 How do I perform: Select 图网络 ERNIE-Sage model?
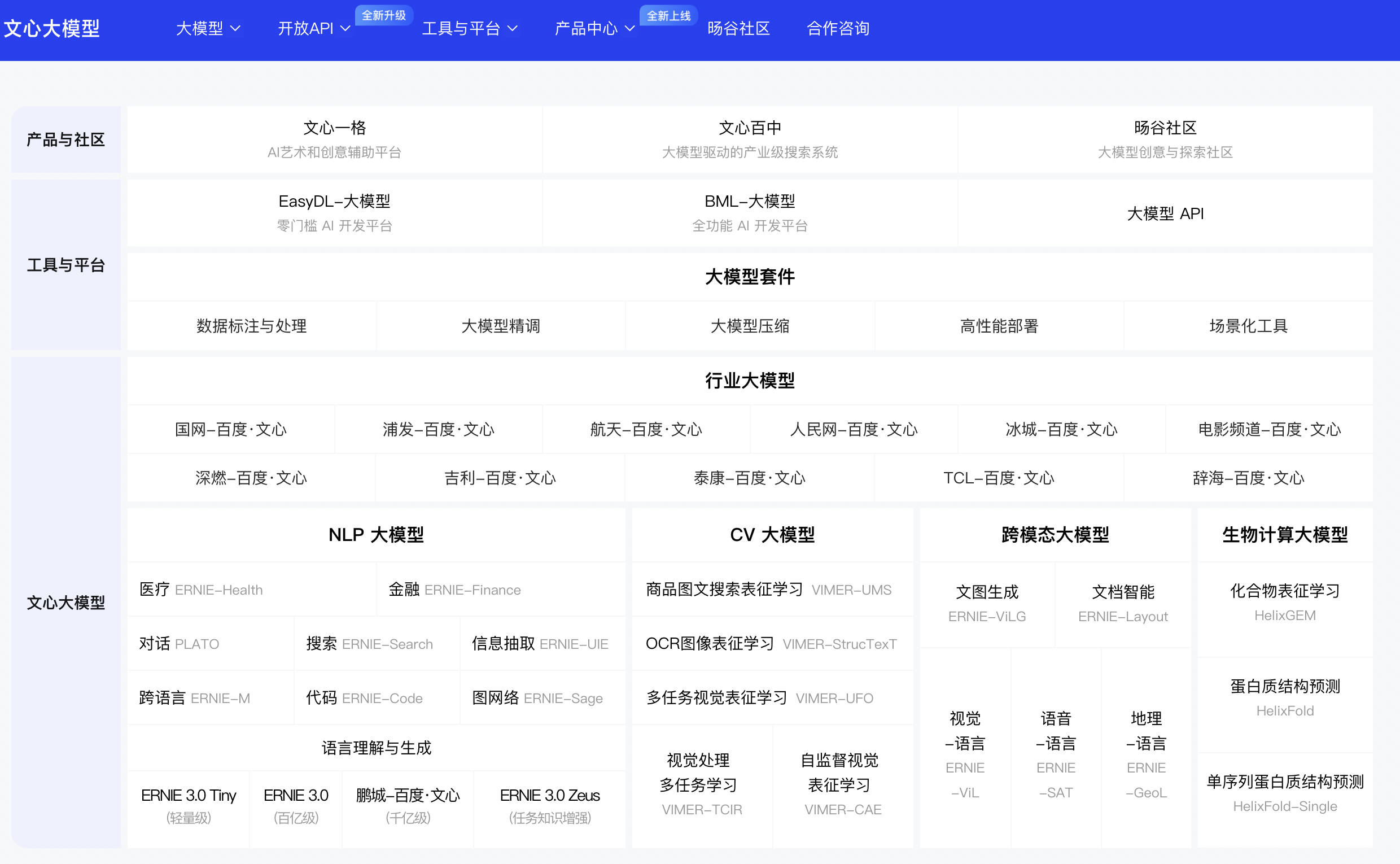542,698
